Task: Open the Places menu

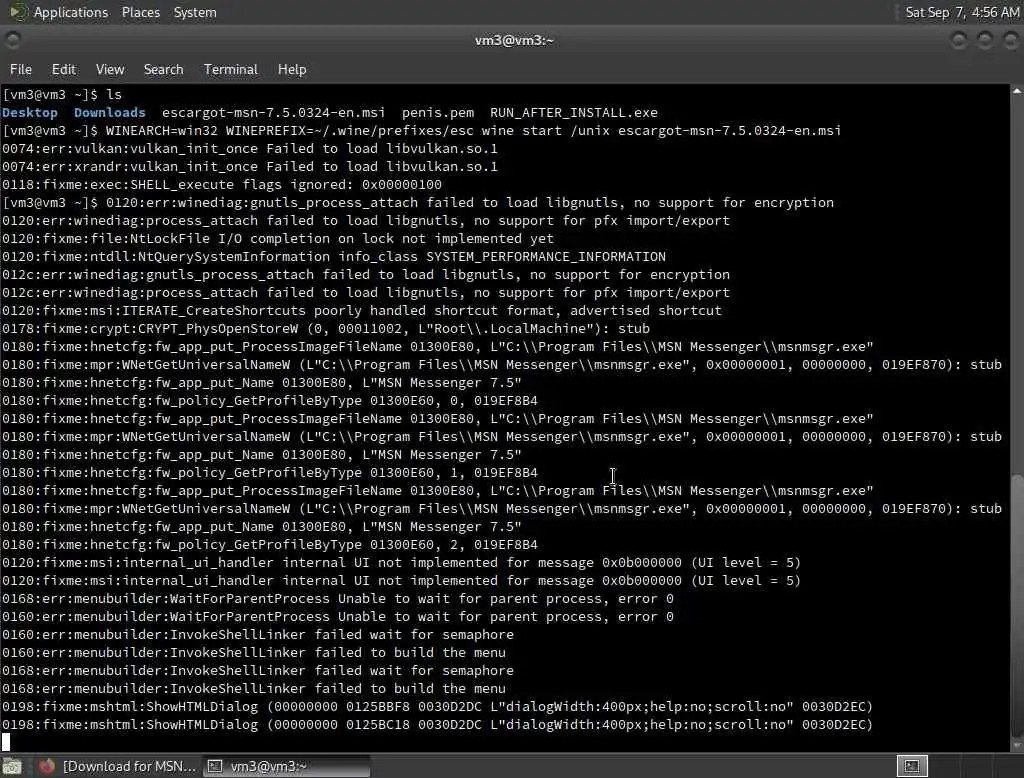Action: (x=140, y=12)
